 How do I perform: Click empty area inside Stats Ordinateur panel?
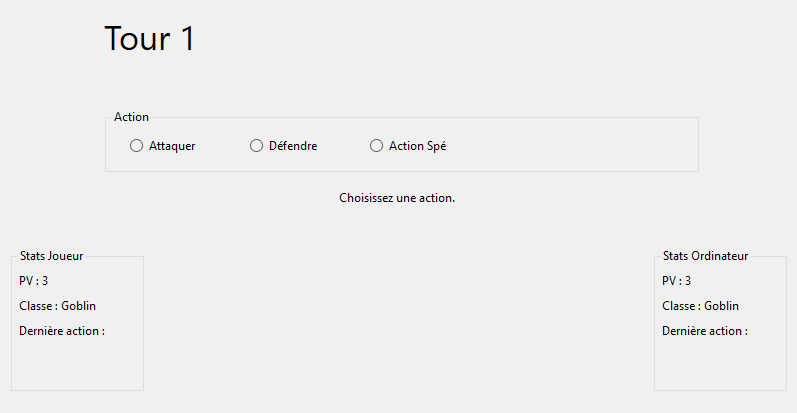tap(720, 365)
